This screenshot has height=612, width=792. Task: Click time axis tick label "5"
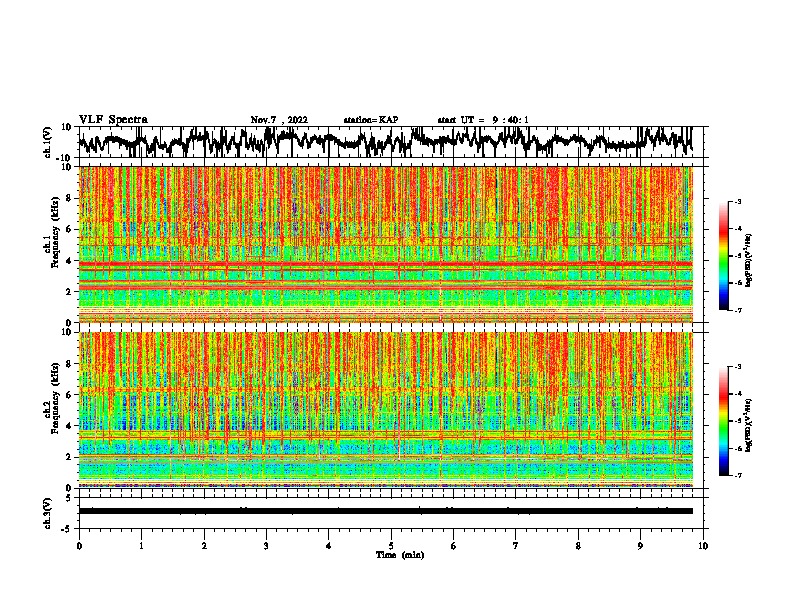pyautogui.click(x=391, y=546)
